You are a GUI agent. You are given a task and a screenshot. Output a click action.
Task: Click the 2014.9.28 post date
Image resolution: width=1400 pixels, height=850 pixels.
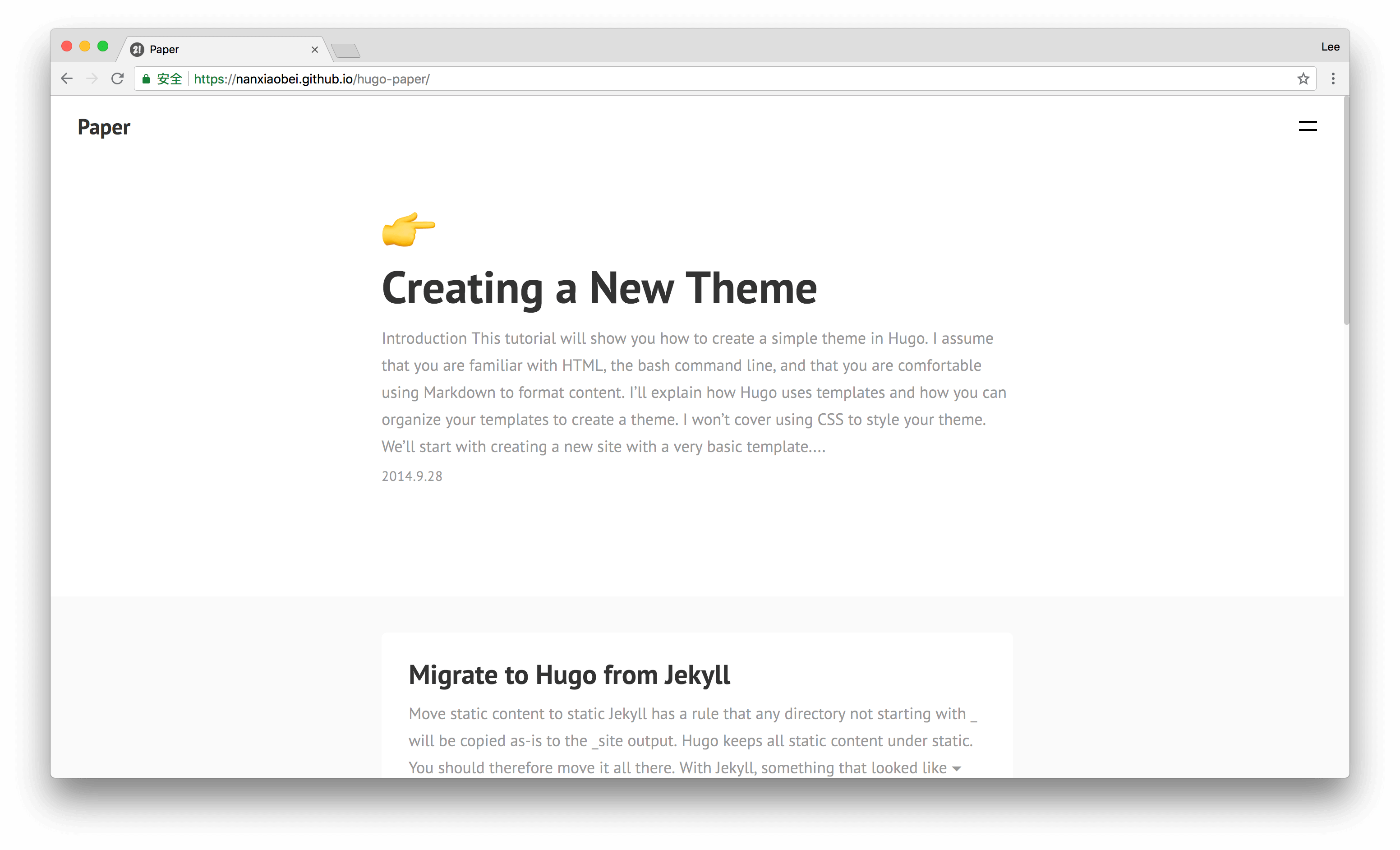[x=412, y=477]
